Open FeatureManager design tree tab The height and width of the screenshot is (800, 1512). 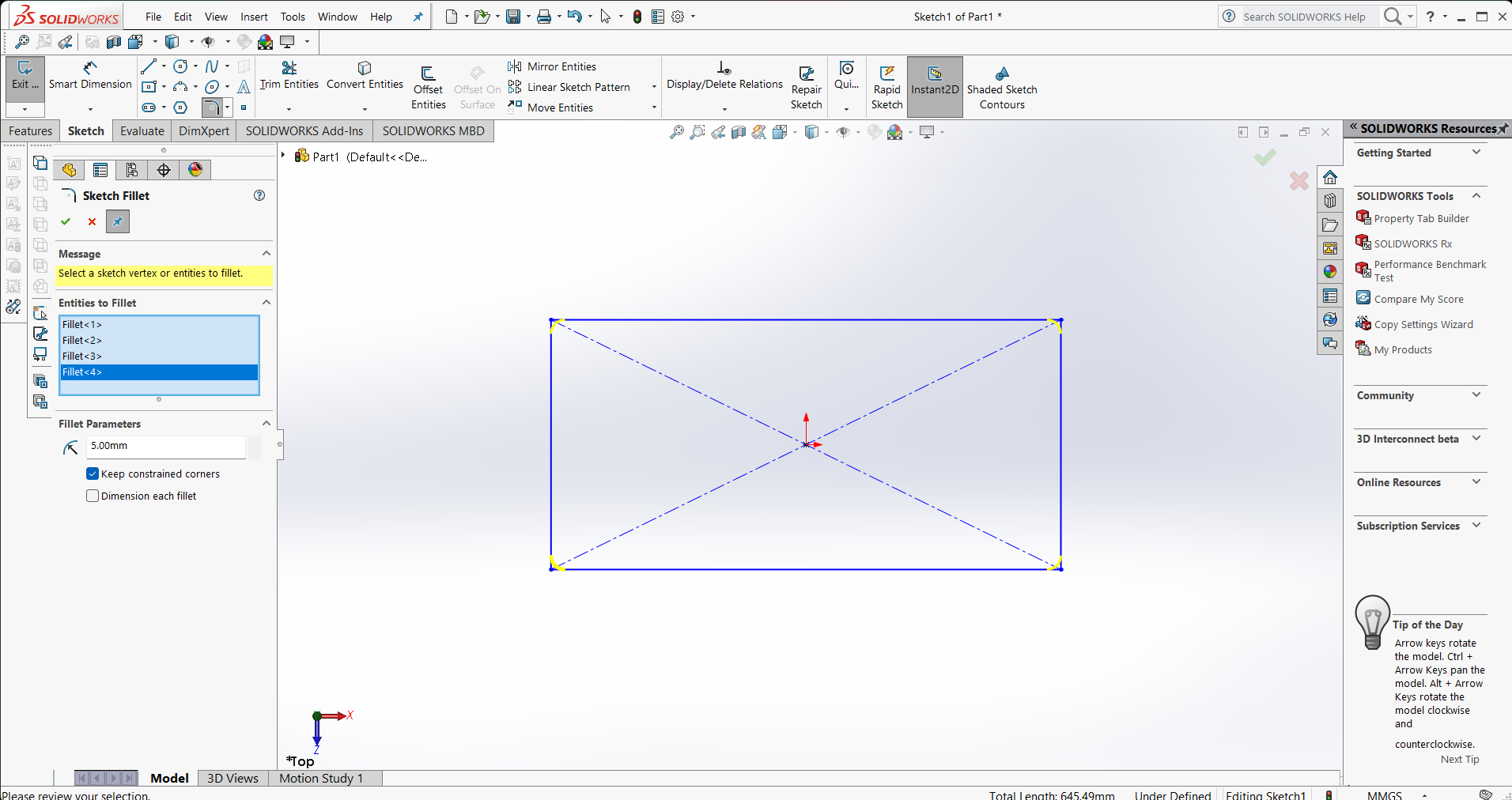[70, 170]
